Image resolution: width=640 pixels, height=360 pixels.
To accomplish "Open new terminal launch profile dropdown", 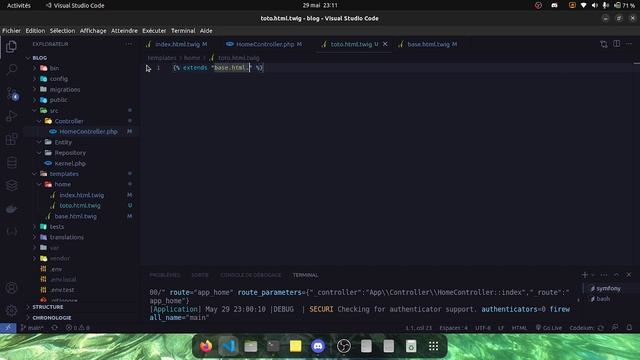I will click(593, 275).
